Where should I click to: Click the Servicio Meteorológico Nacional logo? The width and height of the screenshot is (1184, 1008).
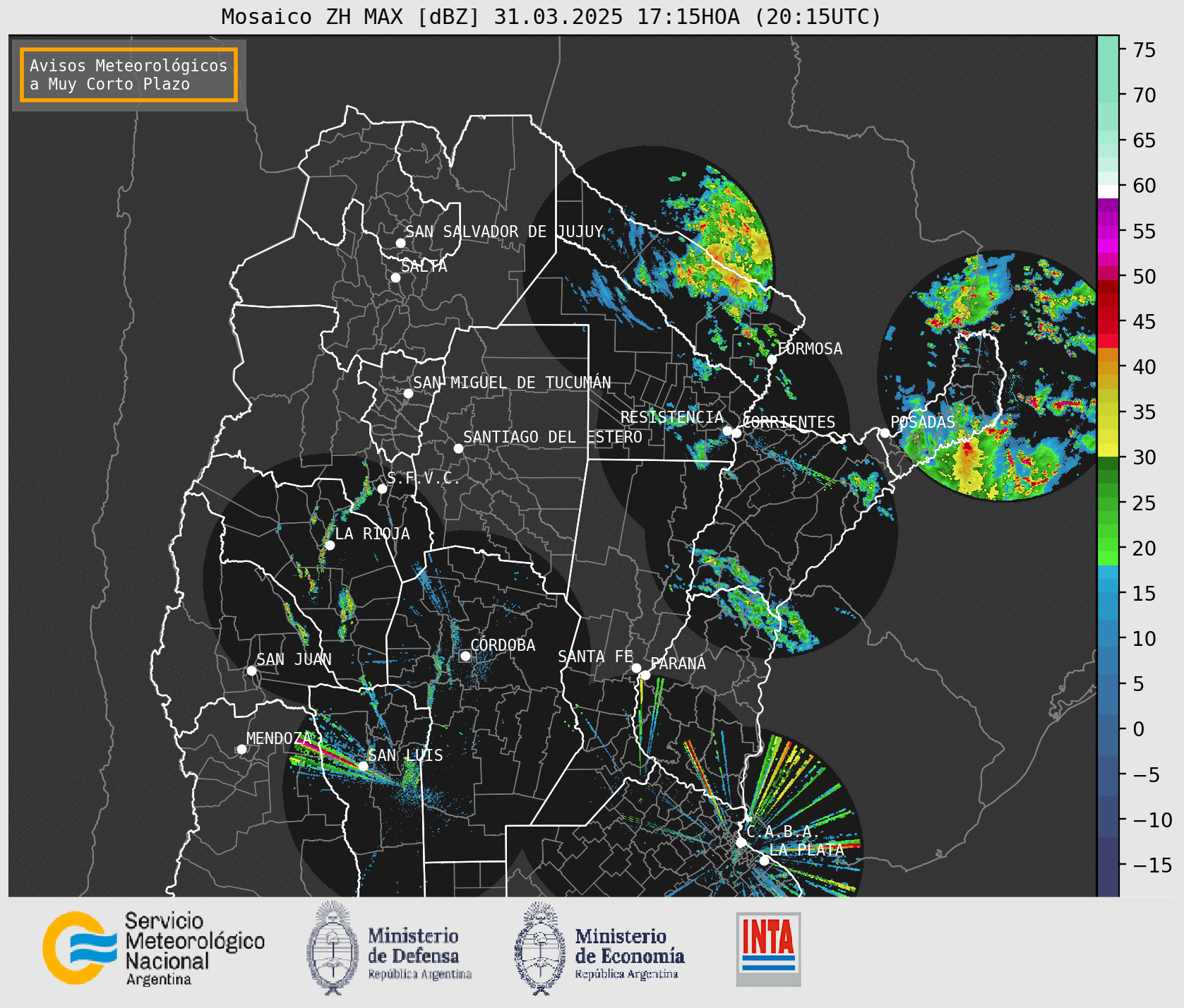pos(153,948)
